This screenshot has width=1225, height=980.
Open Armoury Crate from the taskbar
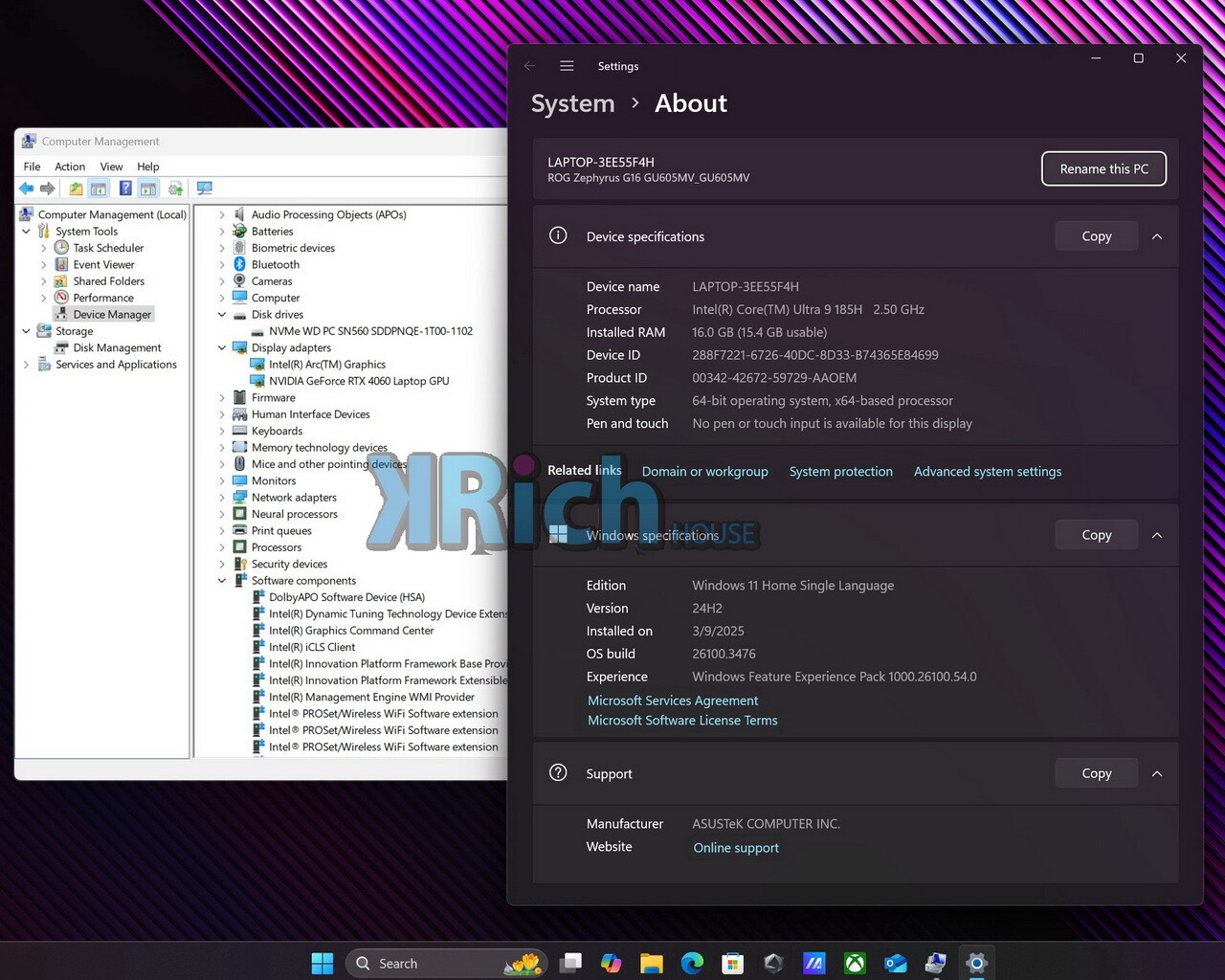[773, 963]
